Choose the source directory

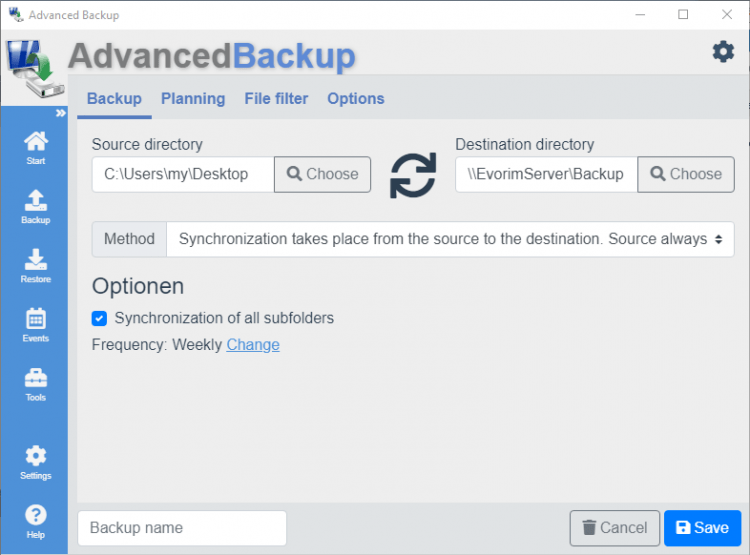pos(322,174)
